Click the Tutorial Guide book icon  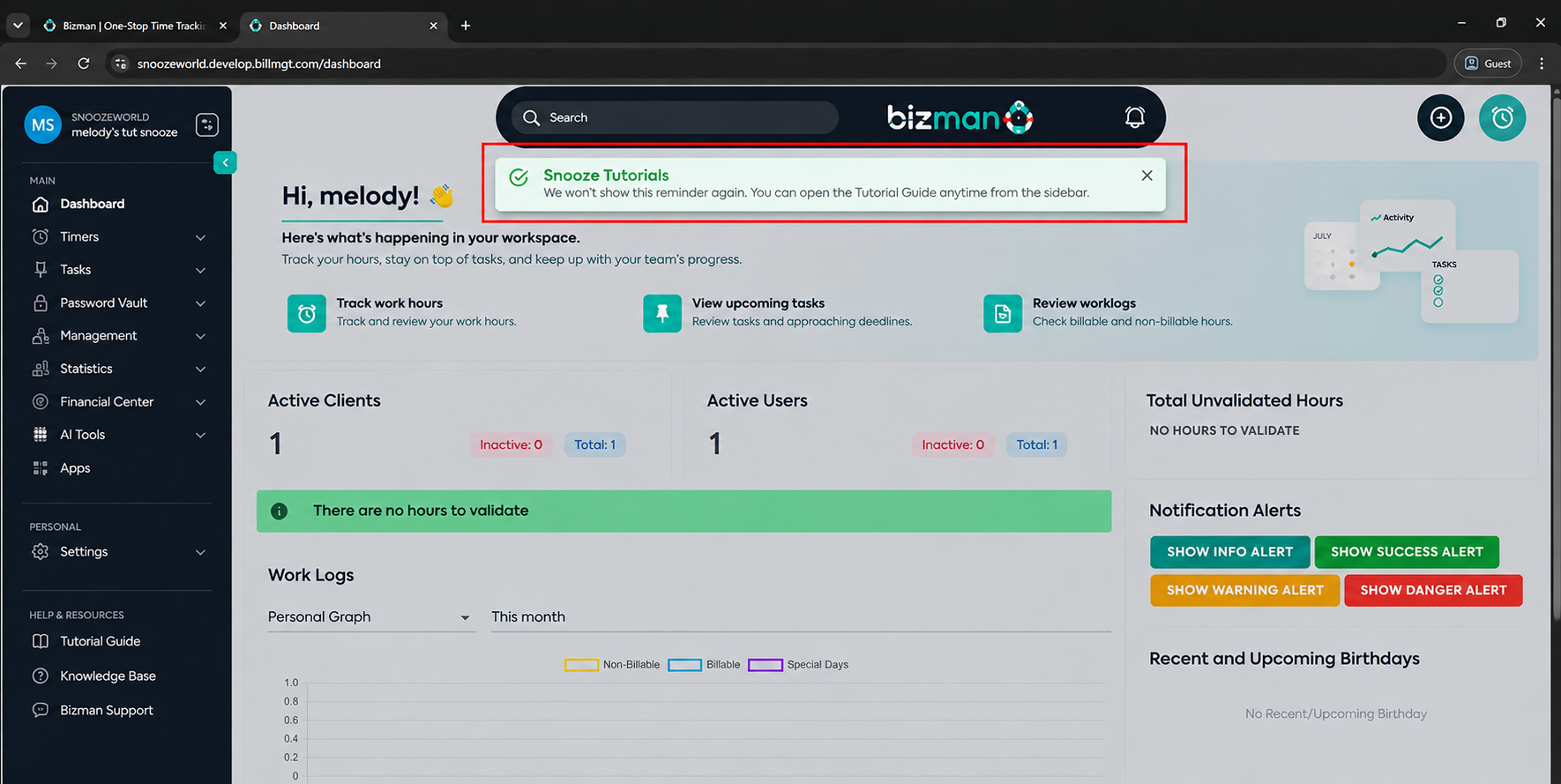41,641
